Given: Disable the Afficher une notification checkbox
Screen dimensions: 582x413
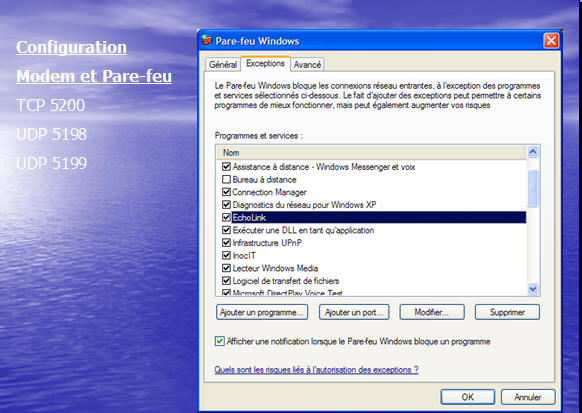Looking at the screenshot, I should tap(220, 341).
